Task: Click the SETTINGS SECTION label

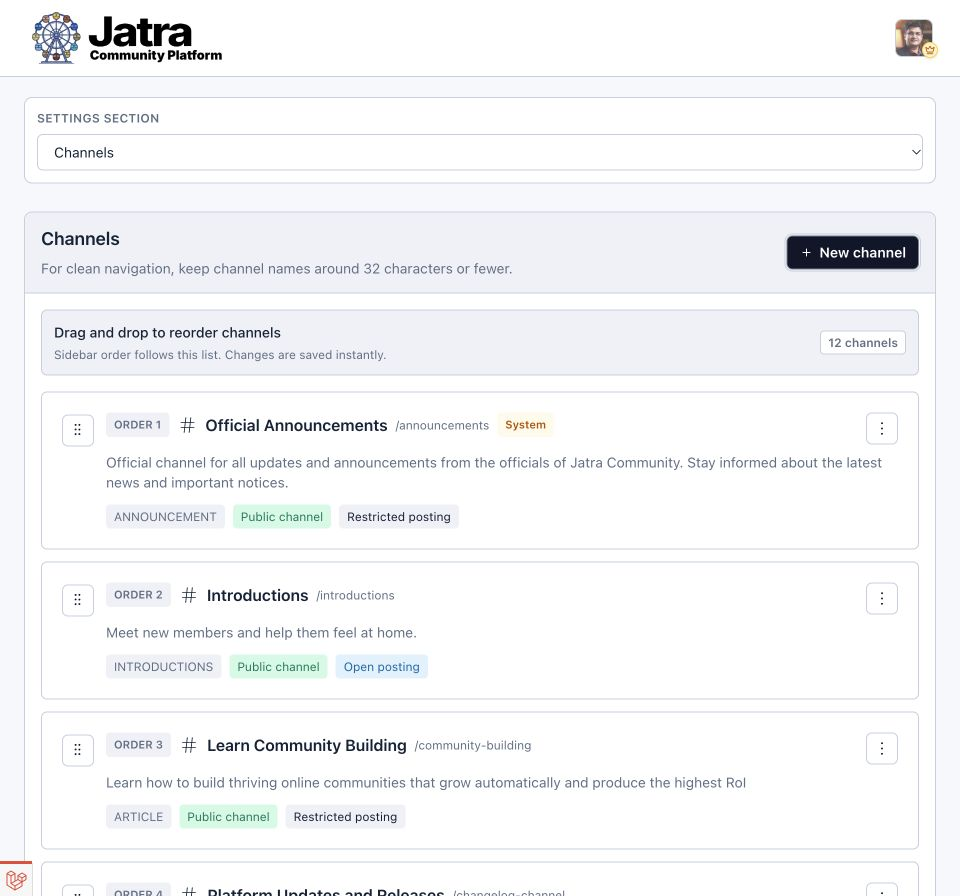Action: tap(98, 118)
